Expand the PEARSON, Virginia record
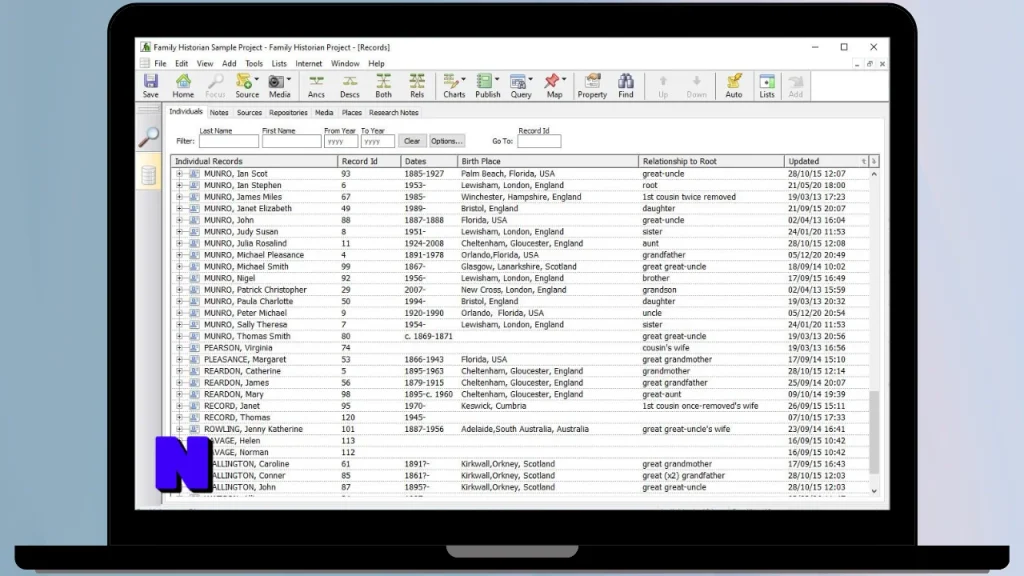This screenshot has width=1024, height=576. pos(180,348)
